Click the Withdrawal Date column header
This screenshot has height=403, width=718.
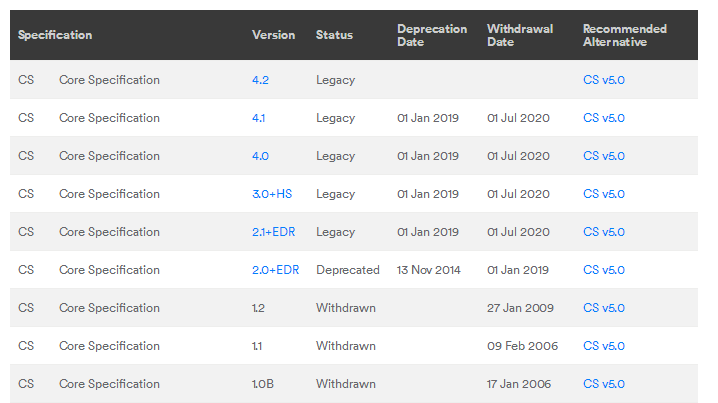520,35
